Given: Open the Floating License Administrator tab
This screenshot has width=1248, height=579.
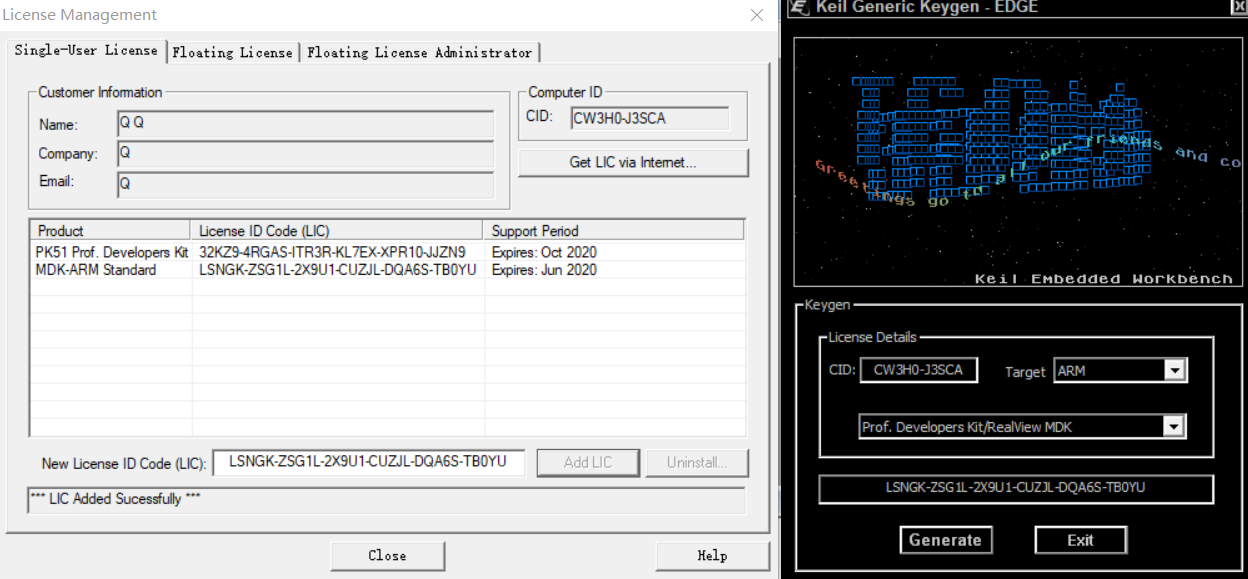Looking at the screenshot, I should coord(420,52).
